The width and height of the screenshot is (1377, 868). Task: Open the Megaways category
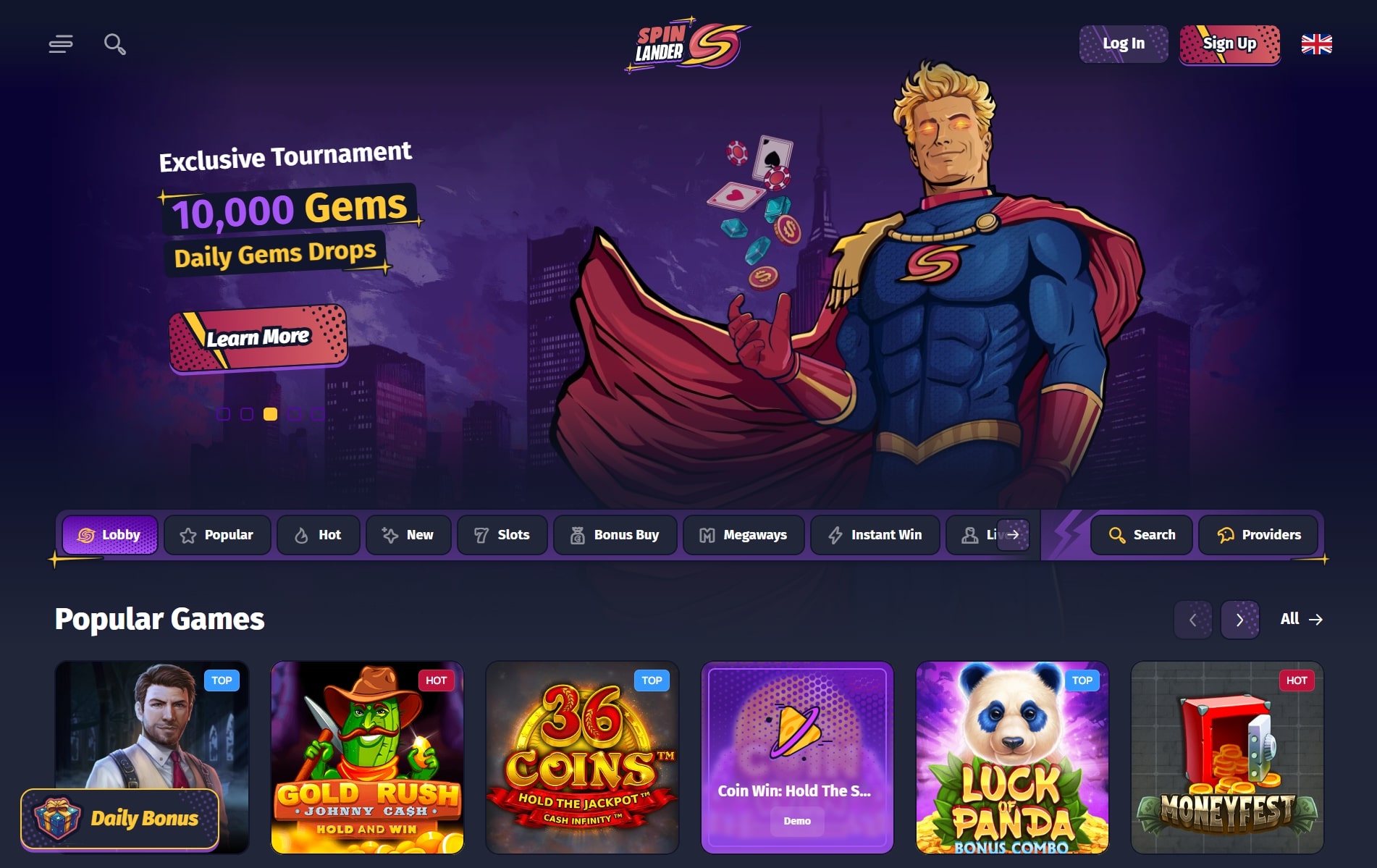[744, 535]
